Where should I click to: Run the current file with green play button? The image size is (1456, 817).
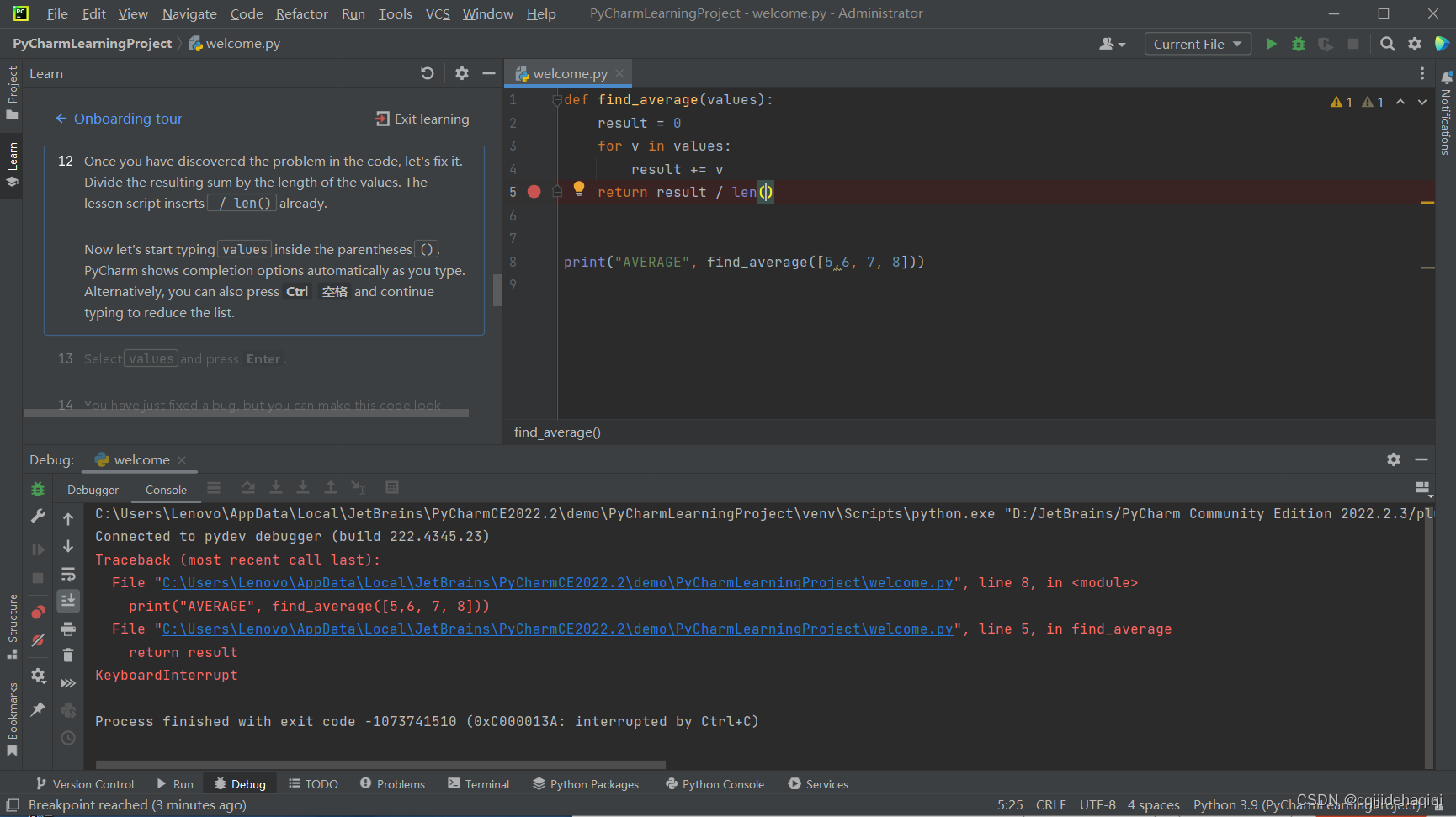tap(1271, 44)
